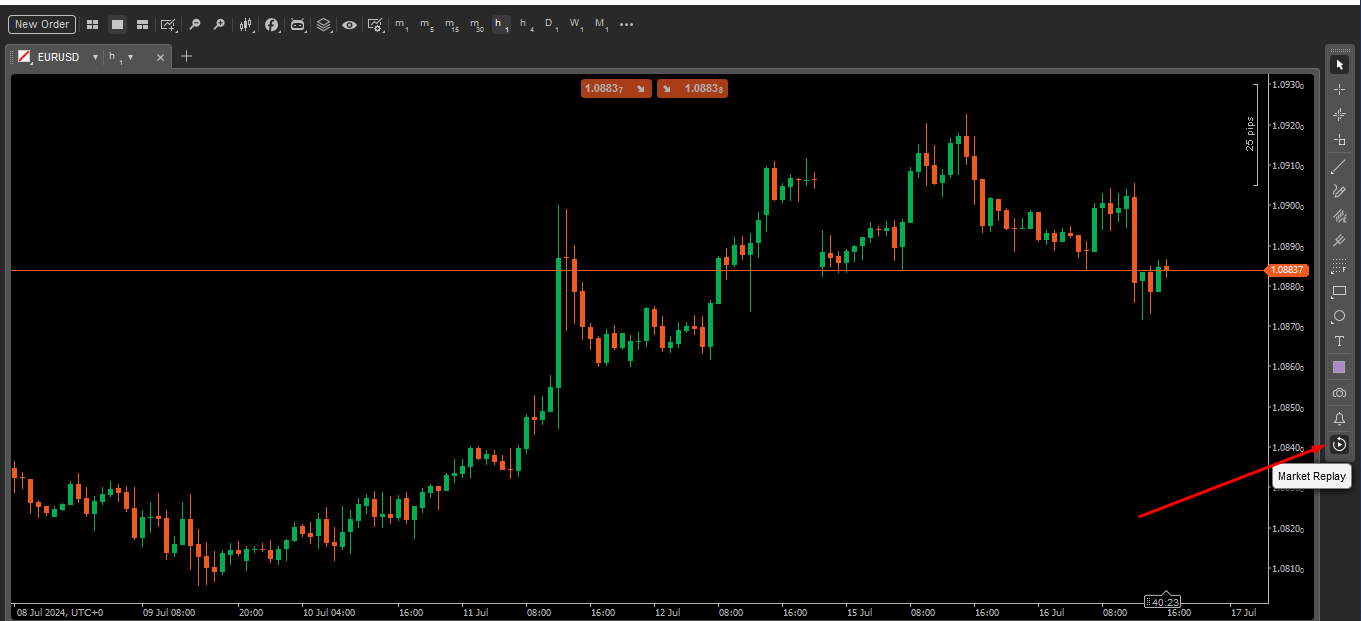Screen dimensions: 1361x621
Task: Select the rectangle drawing tool
Action: (1339, 291)
